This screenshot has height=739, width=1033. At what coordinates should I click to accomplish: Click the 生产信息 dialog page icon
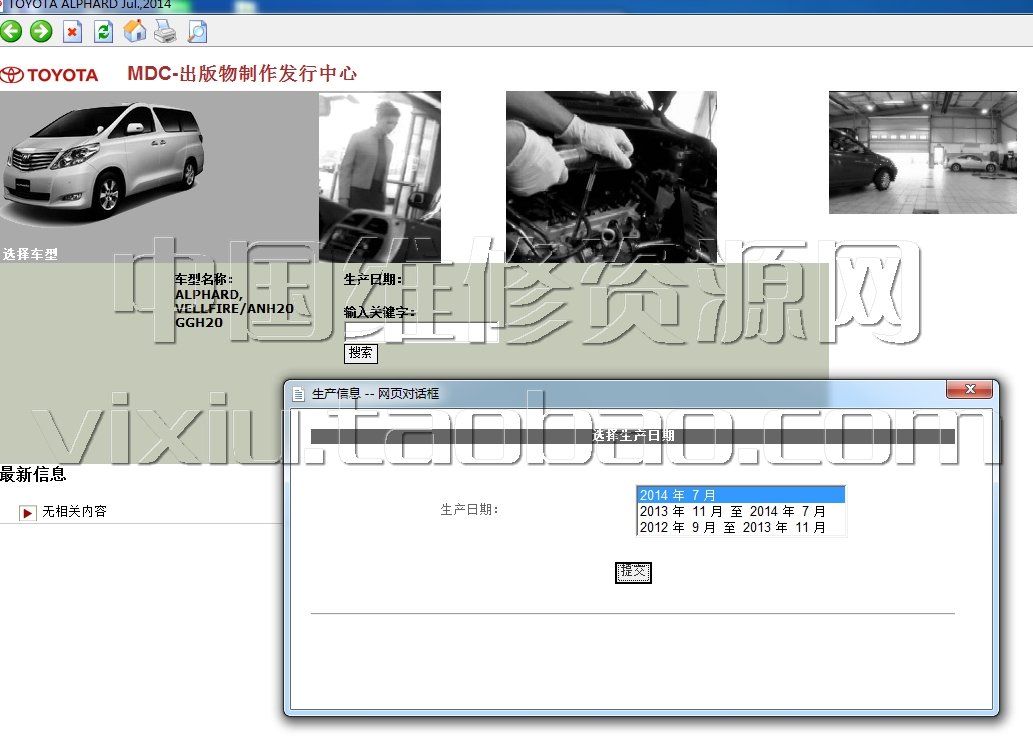(x=298, y=394)
